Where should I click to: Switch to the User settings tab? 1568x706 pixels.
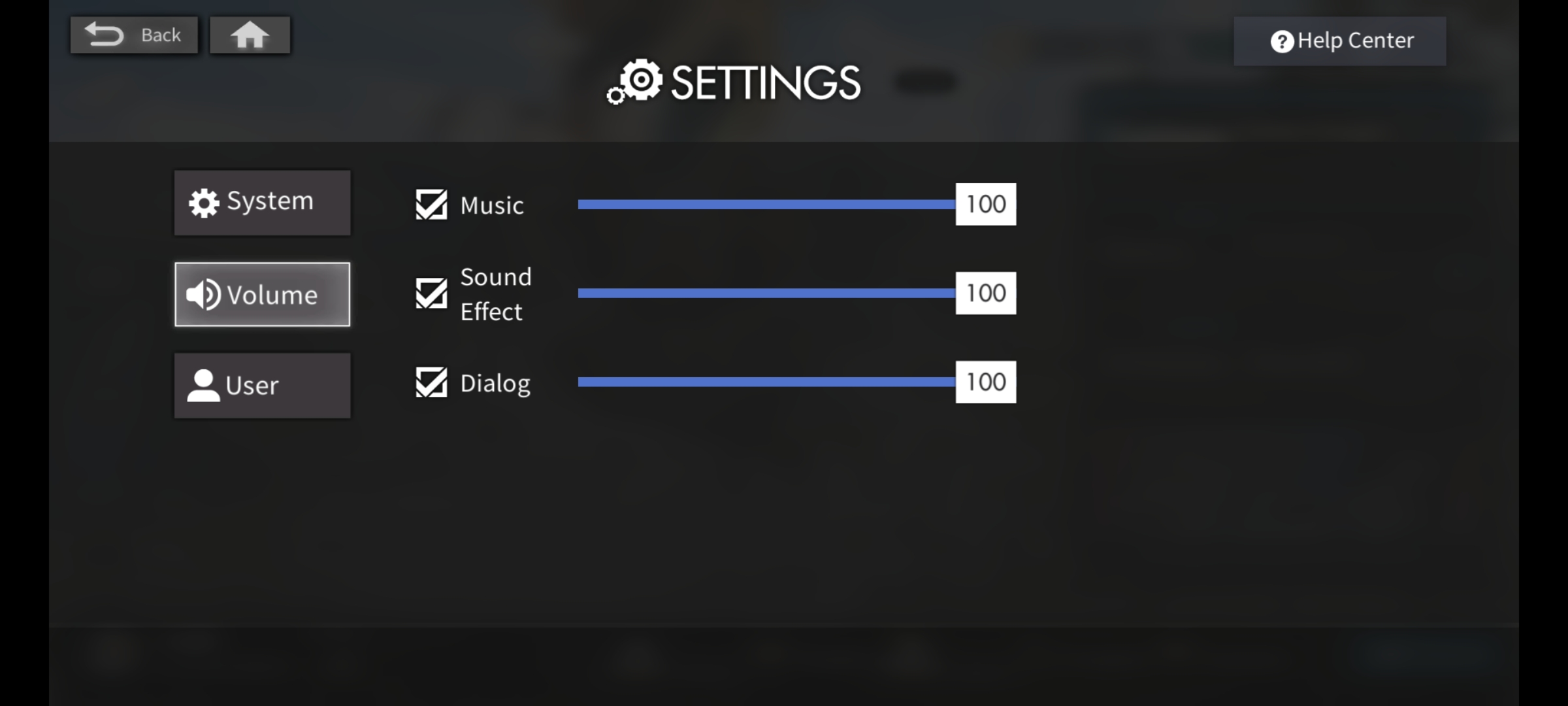[262, 386]
